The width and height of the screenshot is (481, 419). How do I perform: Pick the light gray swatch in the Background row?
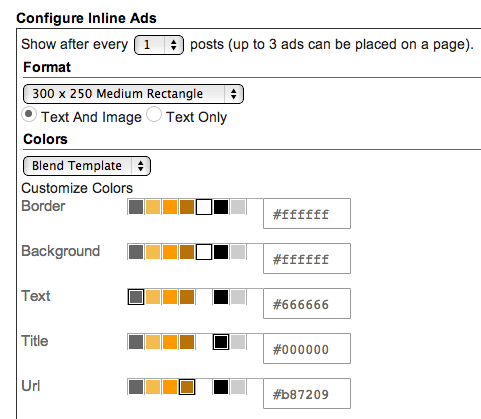tap(238, 252)
